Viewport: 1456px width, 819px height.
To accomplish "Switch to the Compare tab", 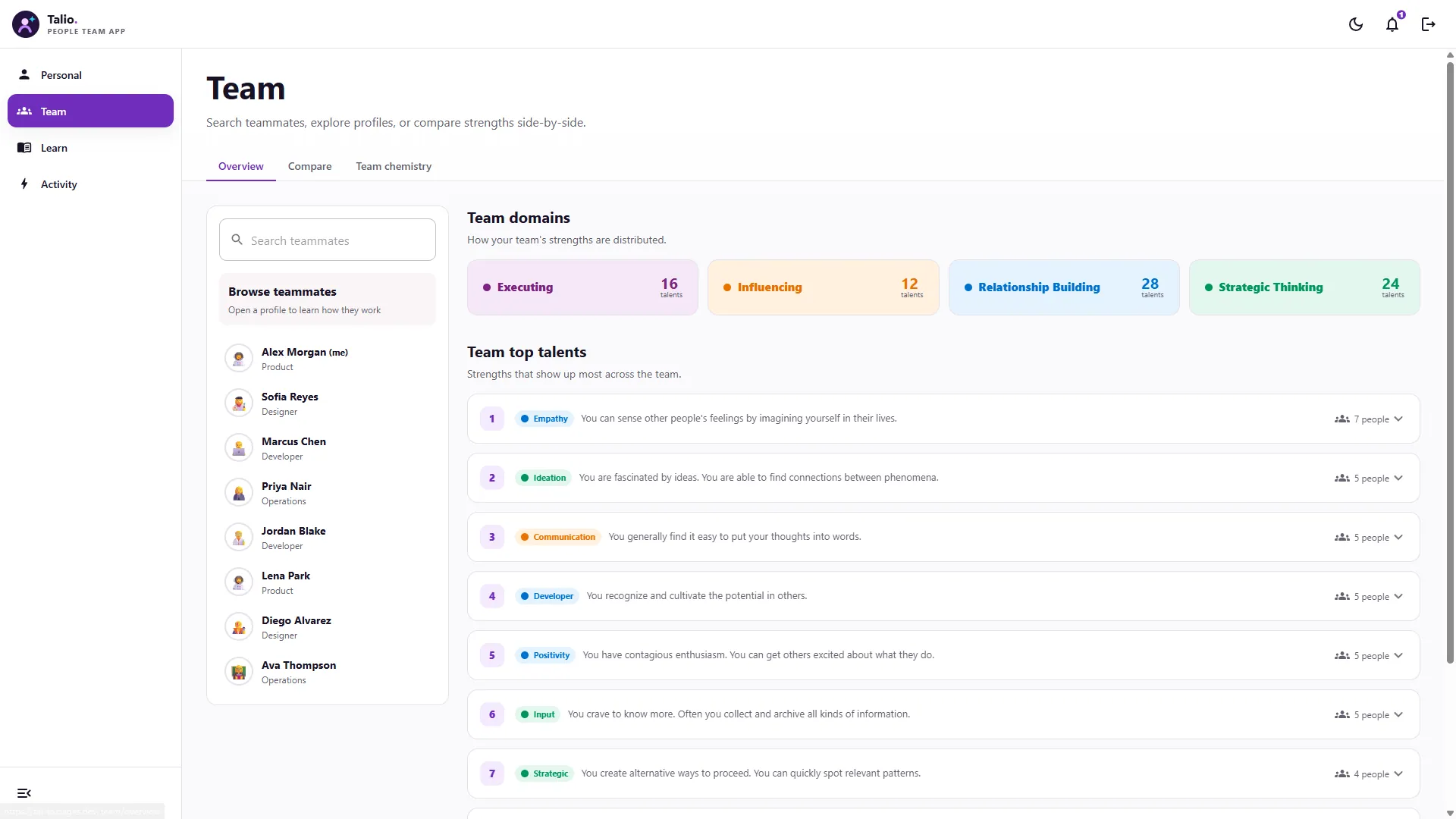I will [309, 166].
